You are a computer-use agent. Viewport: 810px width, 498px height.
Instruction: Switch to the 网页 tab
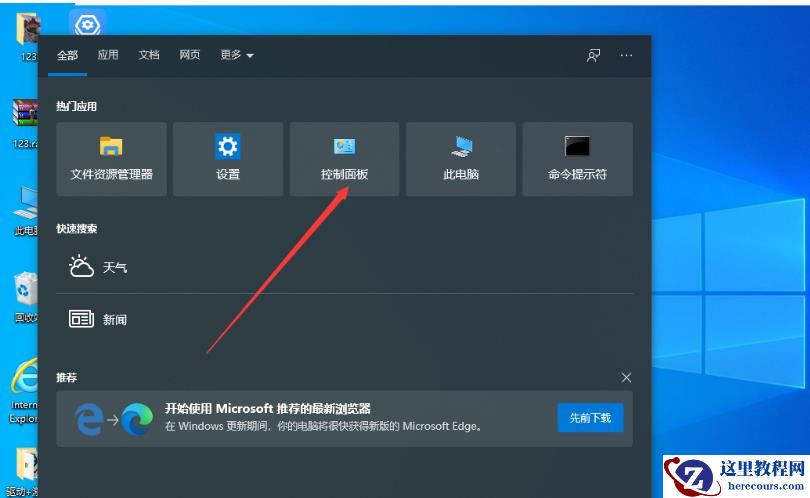coord(190,55)
